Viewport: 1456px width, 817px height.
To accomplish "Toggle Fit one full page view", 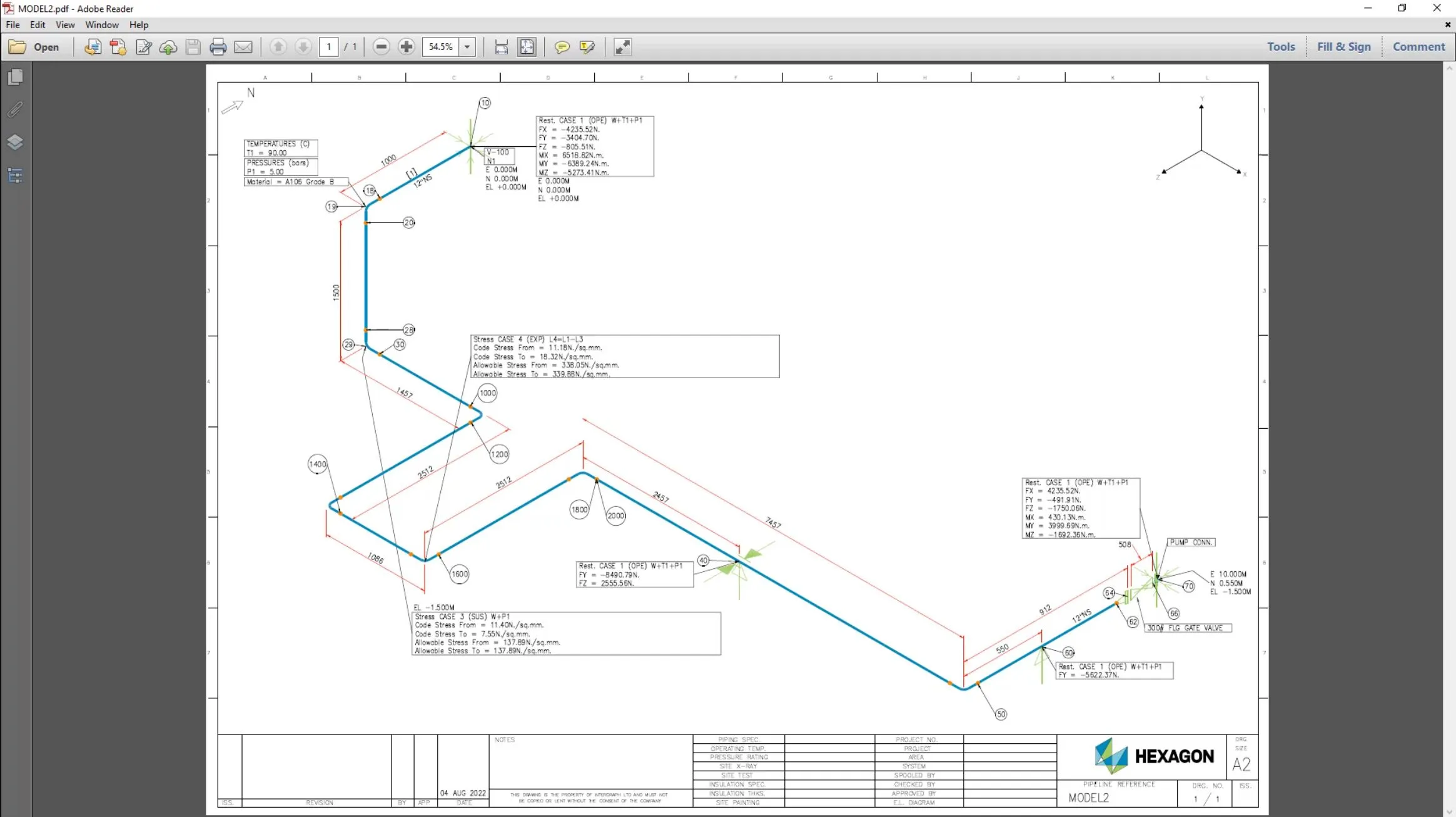I will coord(527,47).
